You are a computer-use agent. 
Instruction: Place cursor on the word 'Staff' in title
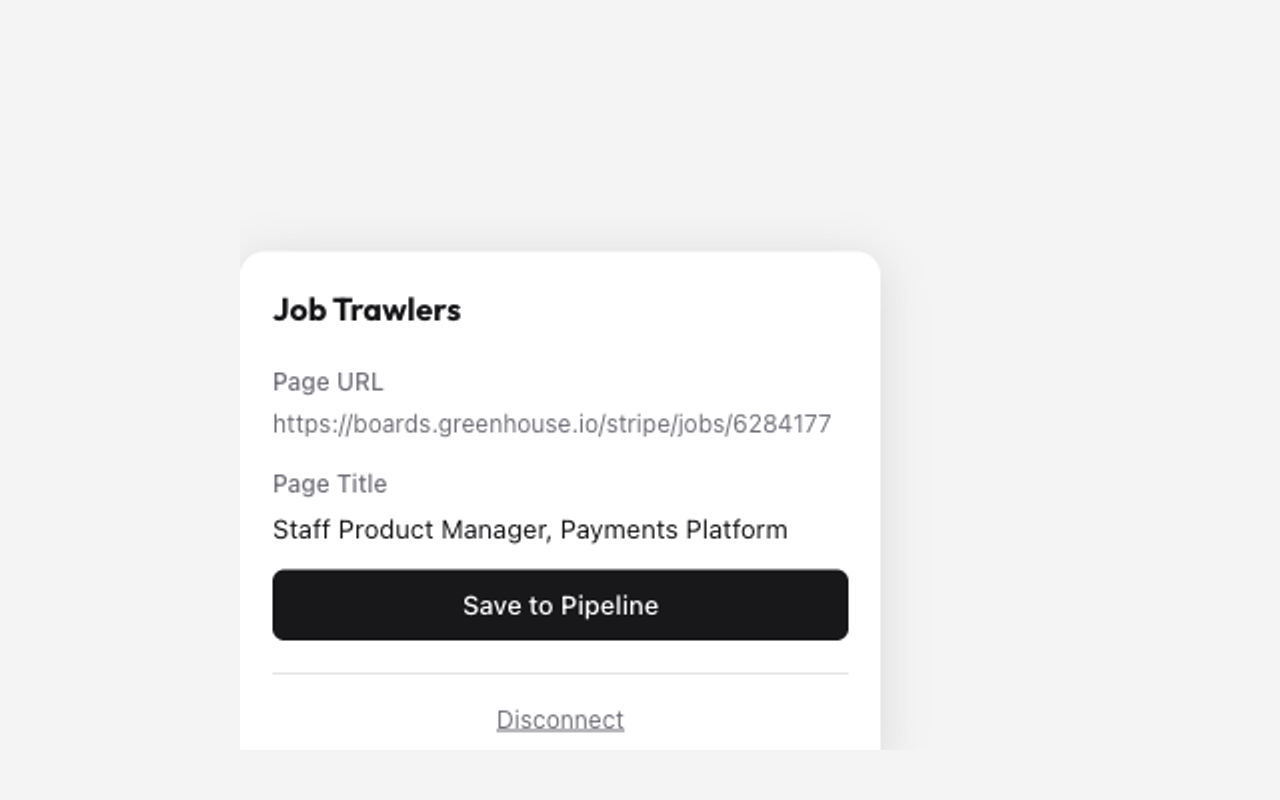coord(301,529)
